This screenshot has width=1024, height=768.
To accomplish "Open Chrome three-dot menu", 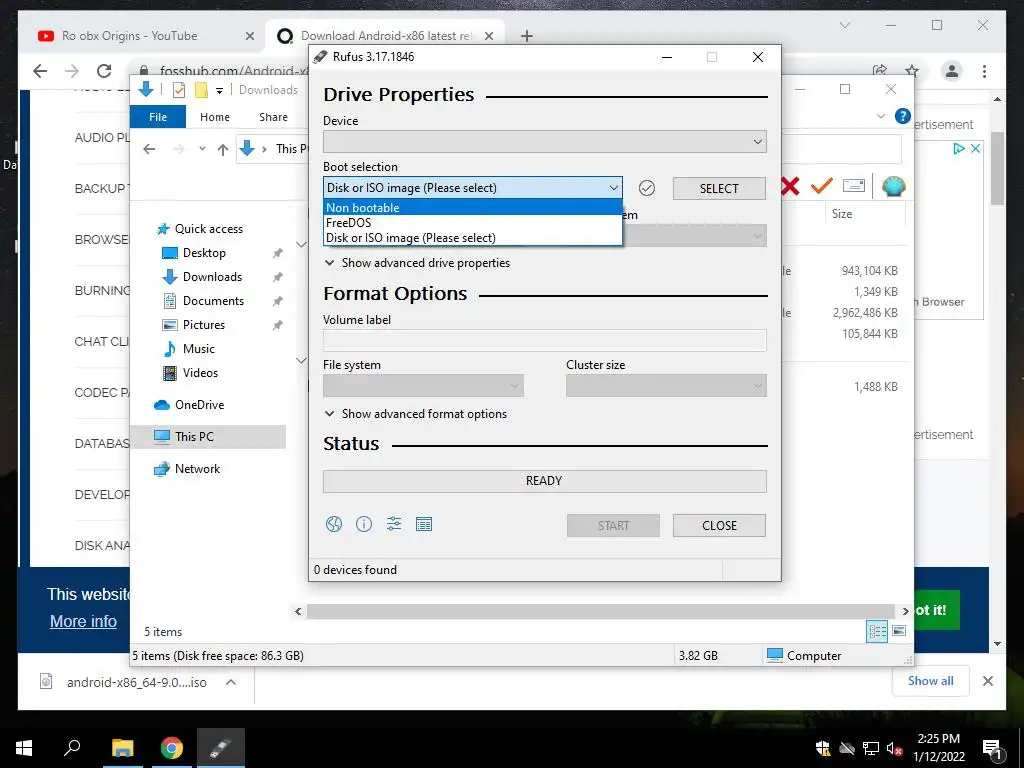I will [984, 71].
